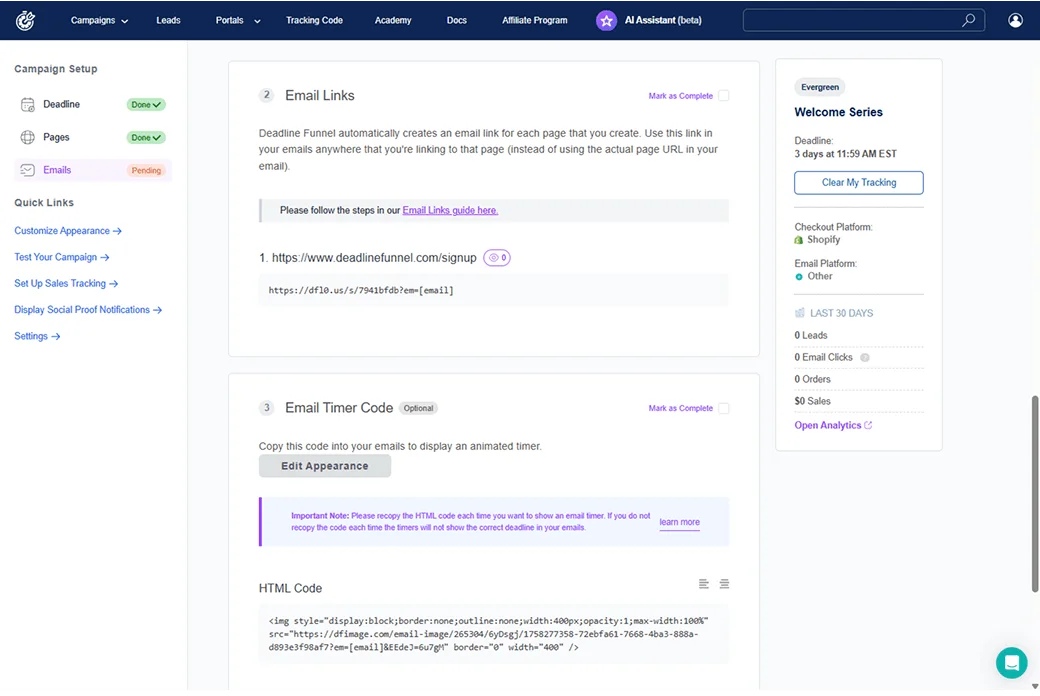Click the 0 Leads stat row
Screen dimensions: 1040x696
pos(858,336)
